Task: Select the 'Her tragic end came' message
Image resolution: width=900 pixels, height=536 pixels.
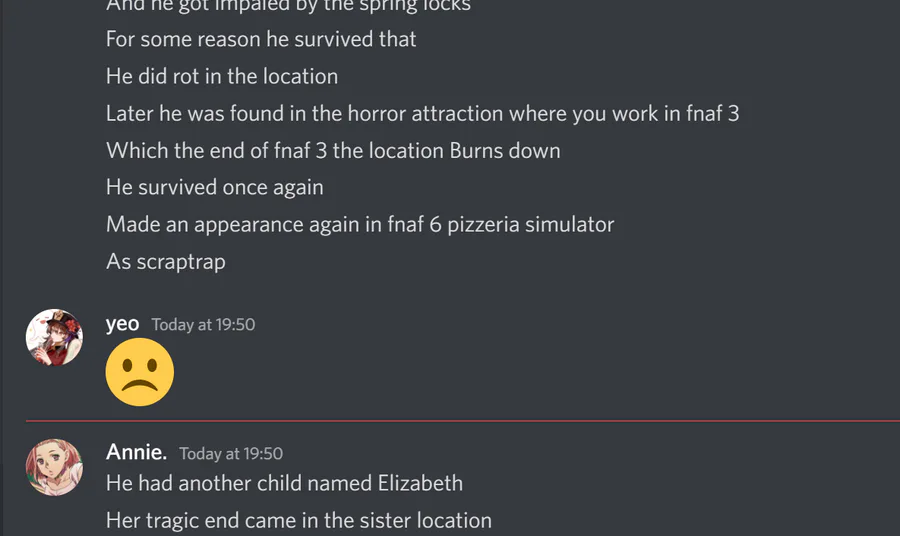Action: [x=299, y=521]
